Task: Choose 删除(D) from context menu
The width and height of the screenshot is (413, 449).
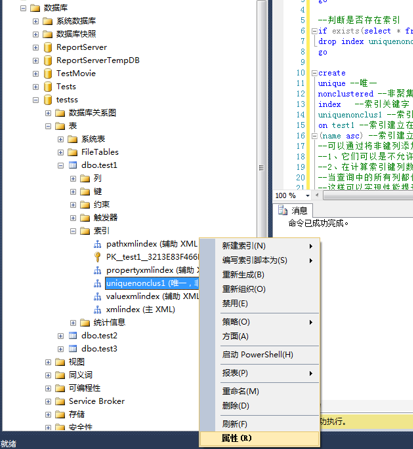Action: point(268,406)
